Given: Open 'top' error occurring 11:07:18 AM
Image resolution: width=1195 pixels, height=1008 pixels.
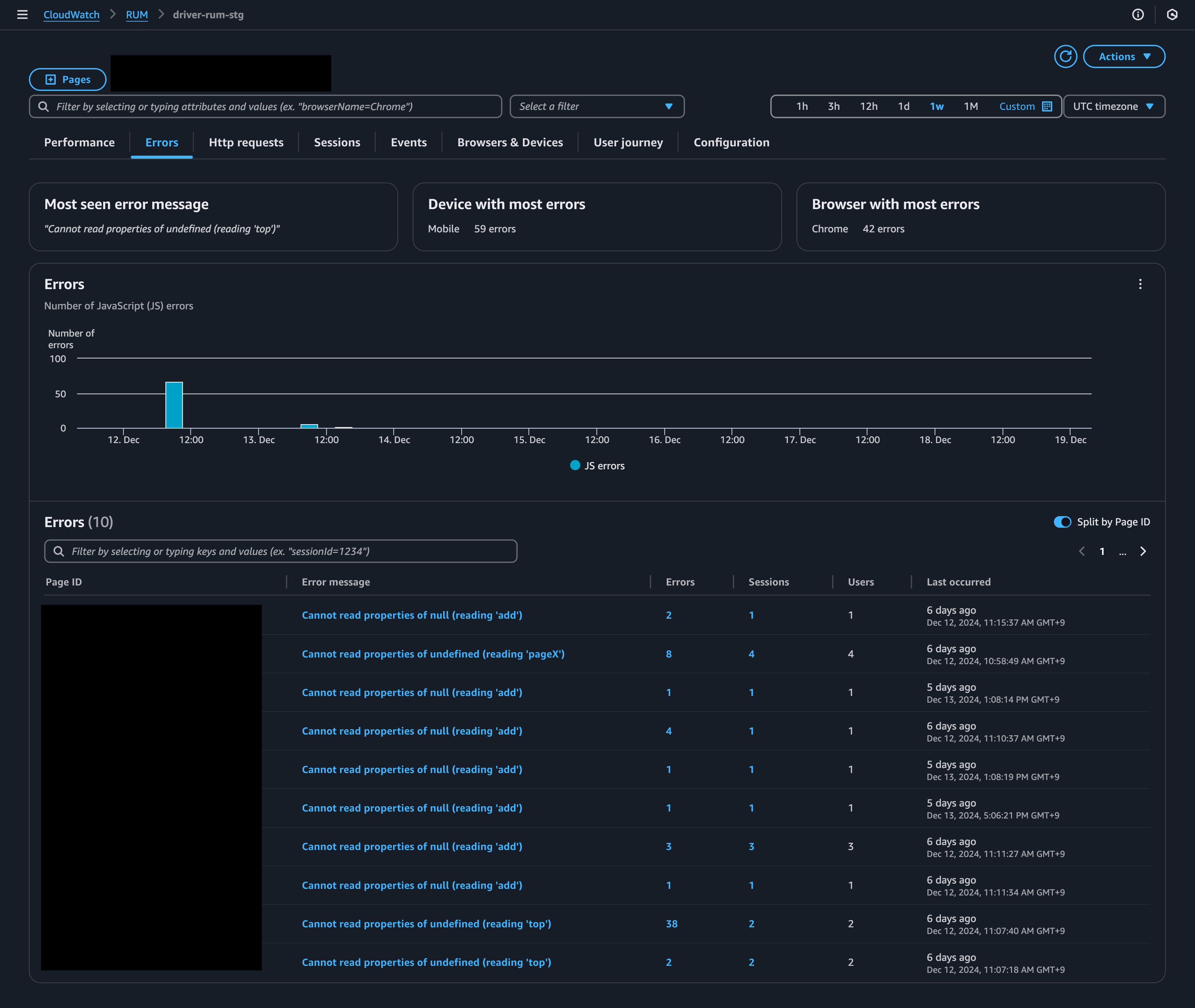Looking at the screenshot, I should 426,962.
